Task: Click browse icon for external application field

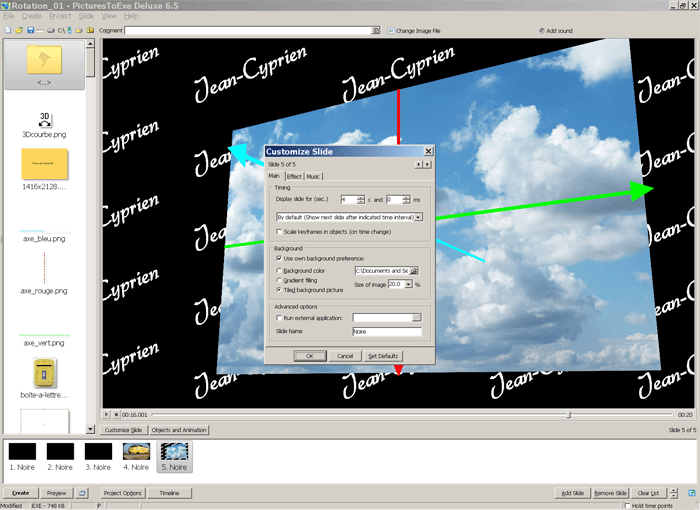Action: point(416,318)
